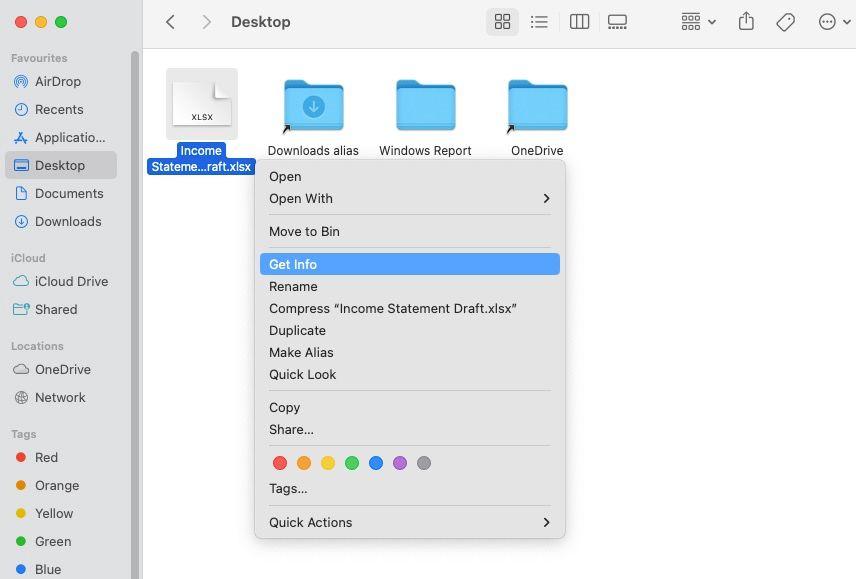856x579 pixels.
Task: Open the More options ellipsis menu
Action: tap(827, 21)
